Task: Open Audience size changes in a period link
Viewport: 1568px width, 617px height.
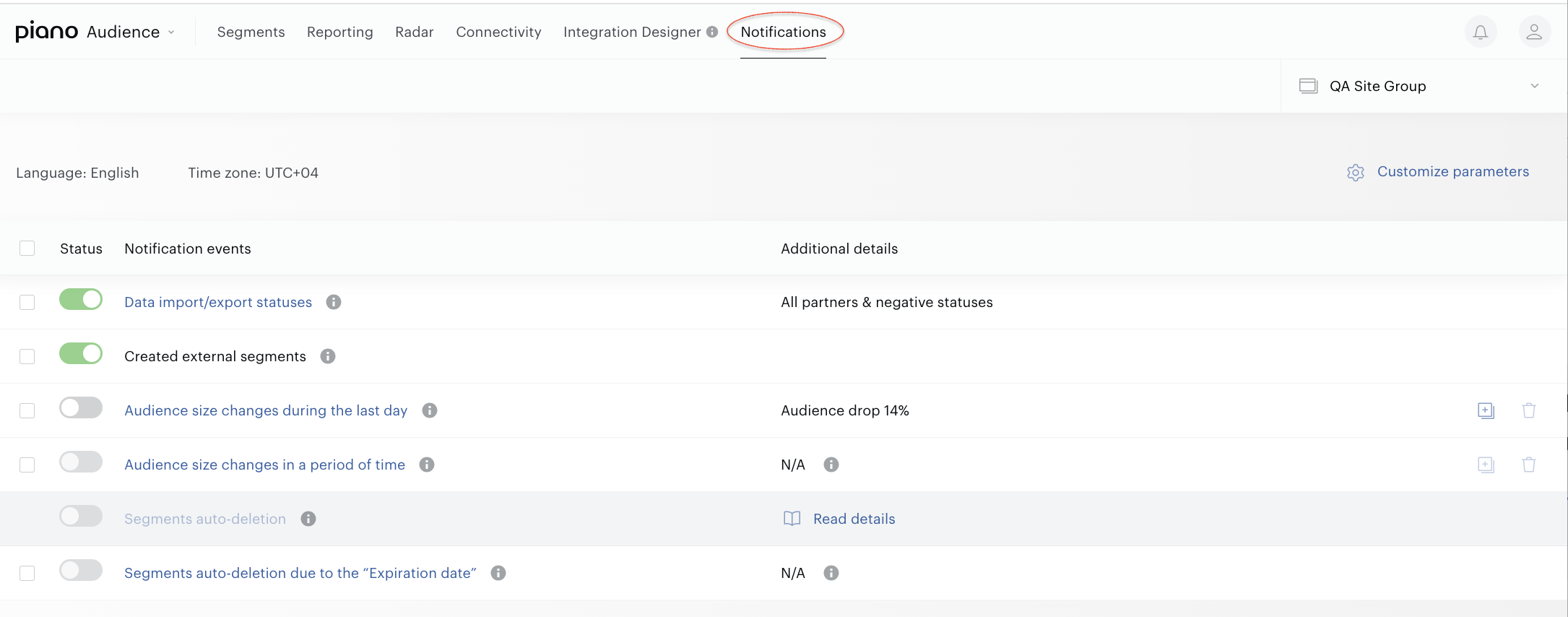Action: point(264,465)
